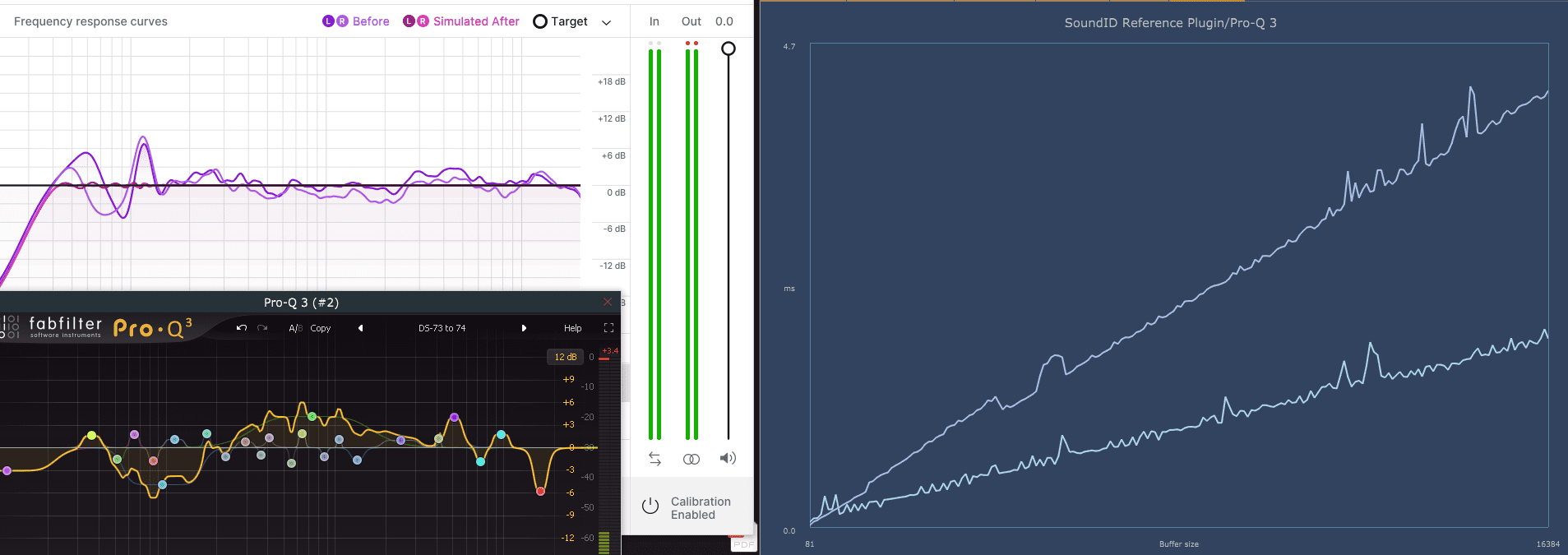Load next preset in Pro-Q 3
The height and width of the screenshot is (555, 1568).
click(524, 328)
